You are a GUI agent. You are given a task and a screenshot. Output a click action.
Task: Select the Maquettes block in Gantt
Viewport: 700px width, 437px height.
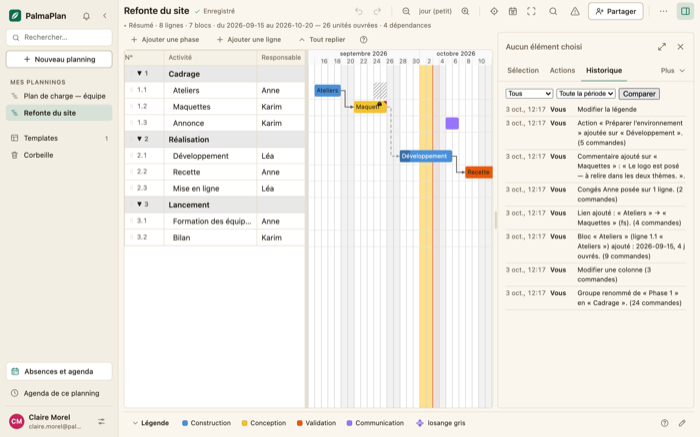point(370,107)
